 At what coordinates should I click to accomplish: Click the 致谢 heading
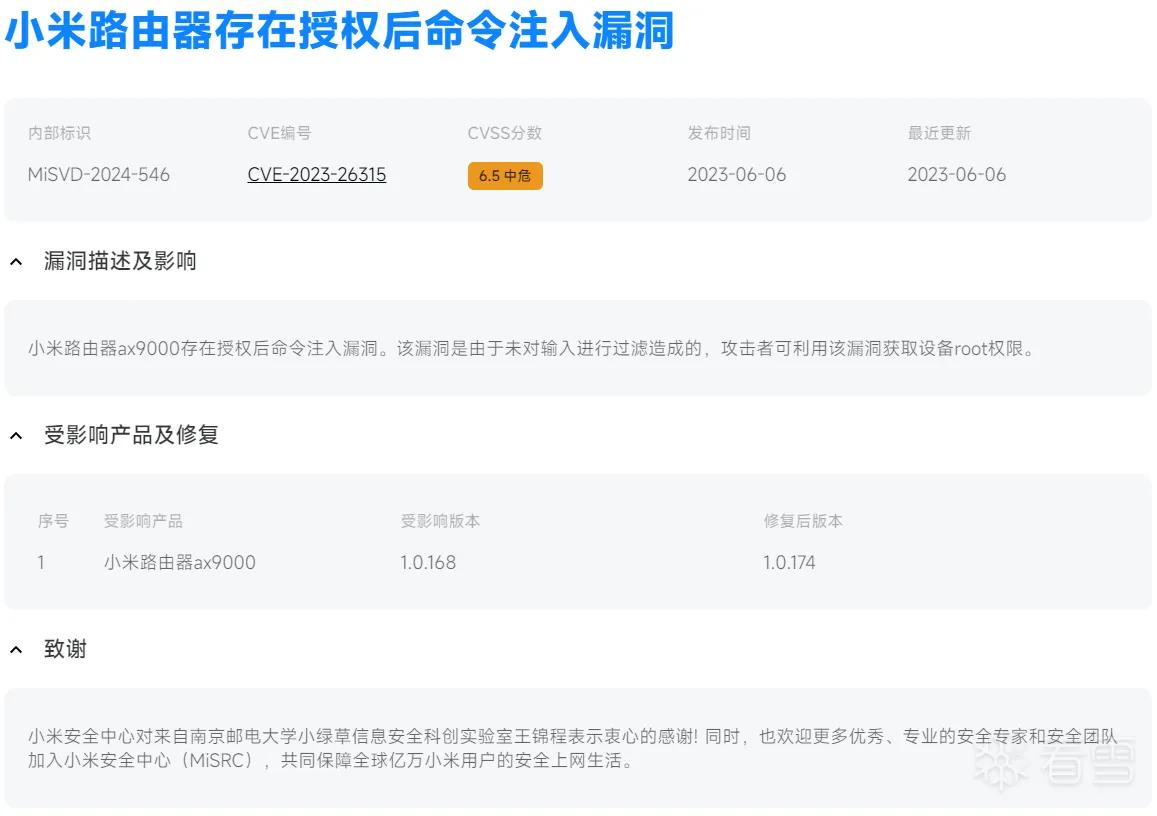[x=66, y=649]
